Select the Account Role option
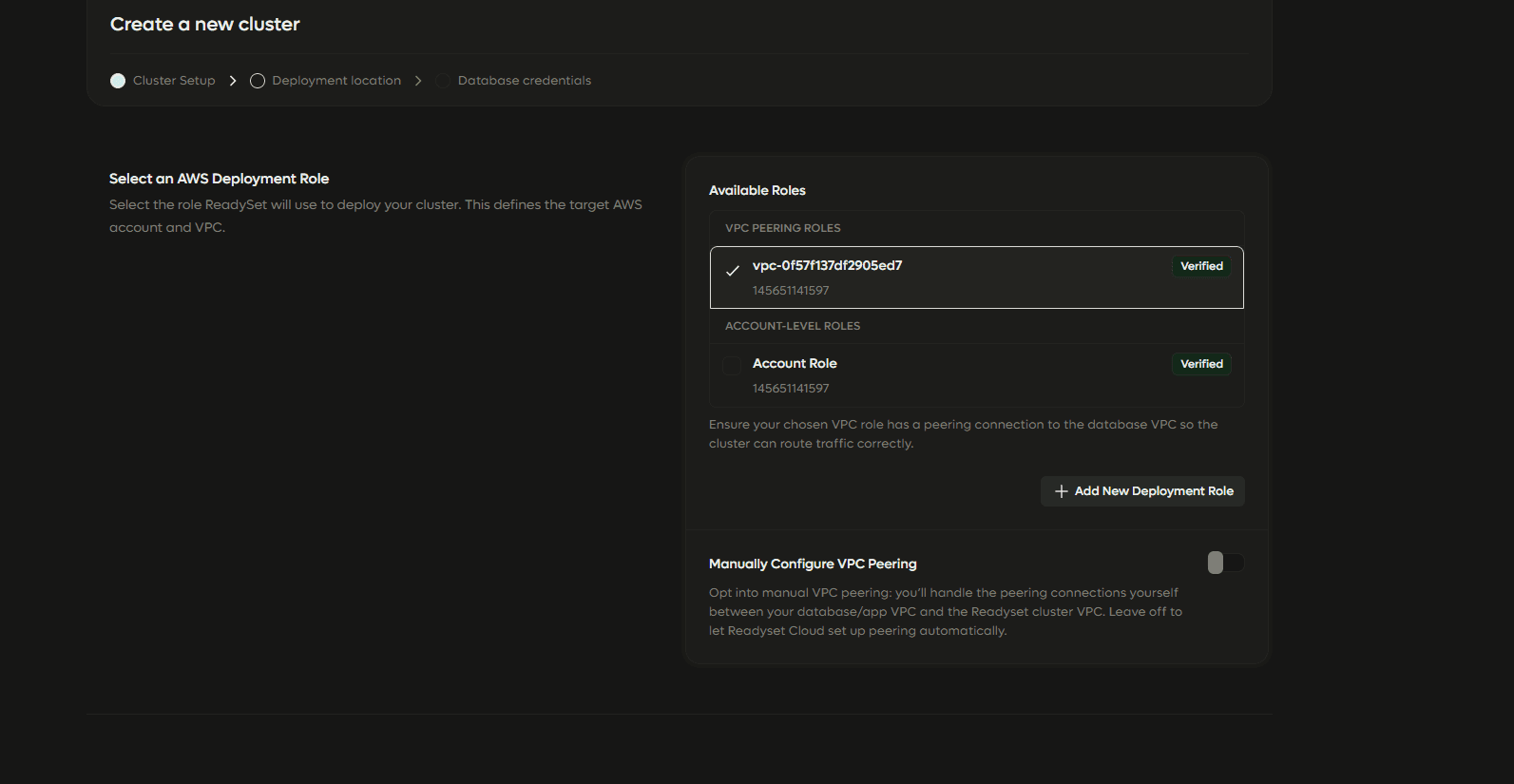Image resolution: width=1514 pixels, height=784 pixels. pyautogui.click(x=976, y=375)
